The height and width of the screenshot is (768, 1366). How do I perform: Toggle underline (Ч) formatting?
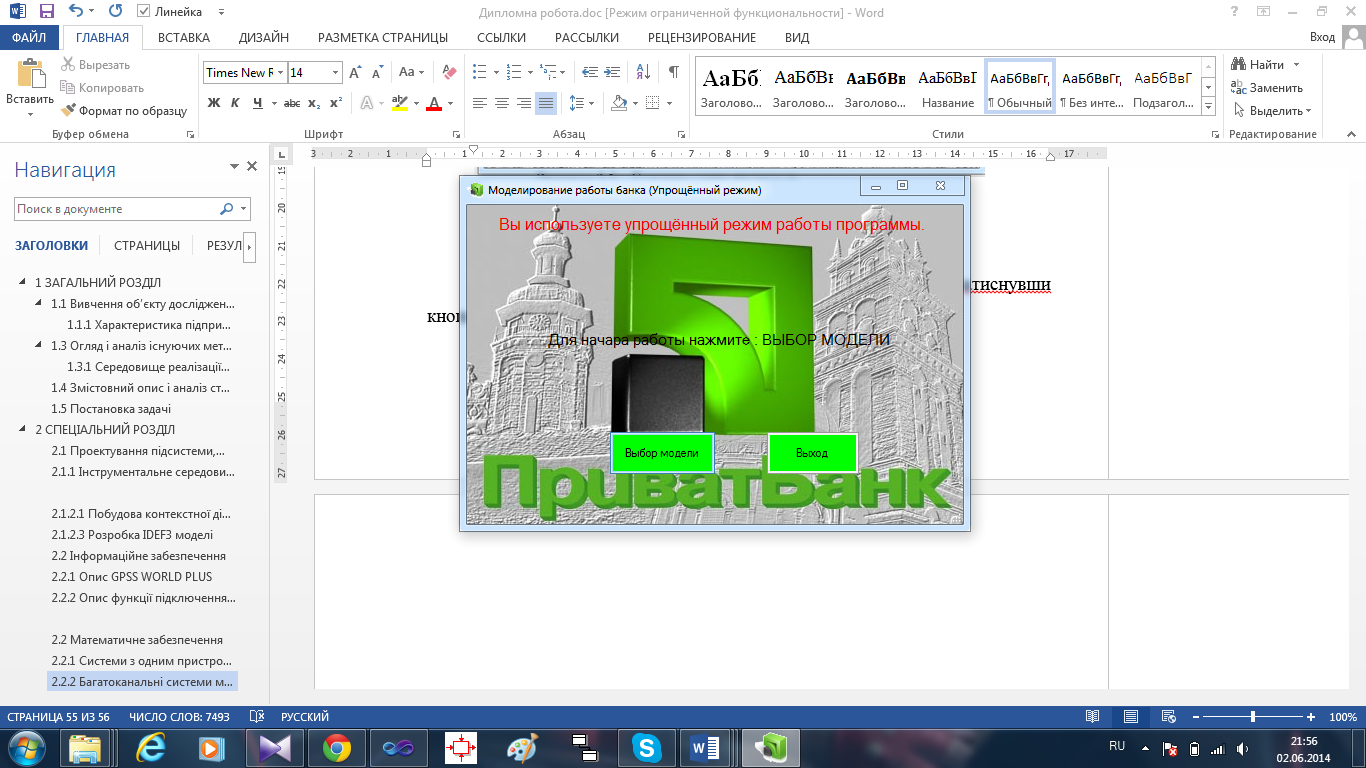click(x=258, y=103)
